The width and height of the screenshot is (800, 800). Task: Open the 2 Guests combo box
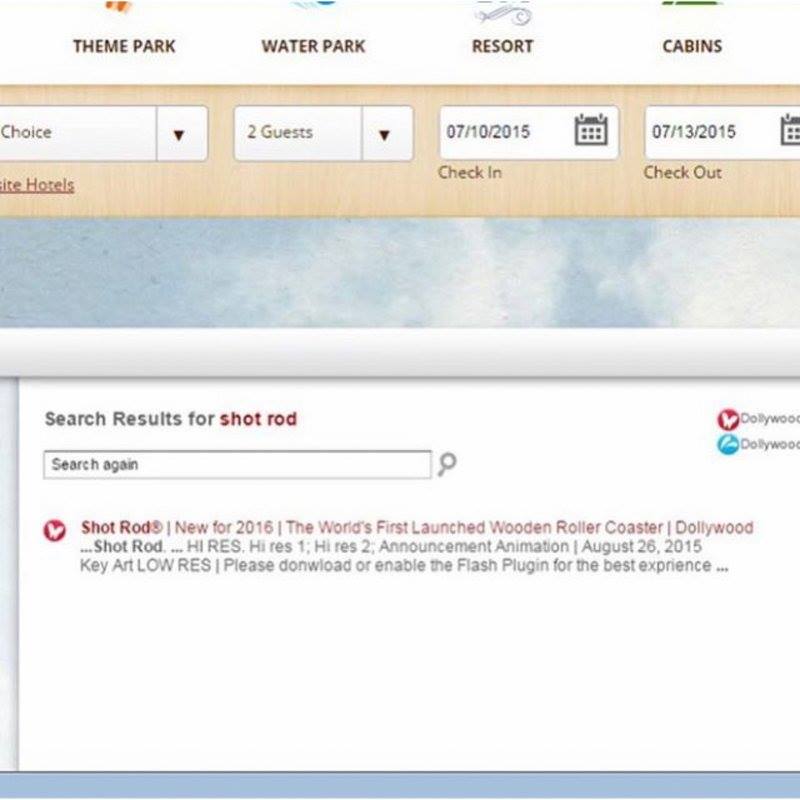pyautogui.click(x=296, y=133)
